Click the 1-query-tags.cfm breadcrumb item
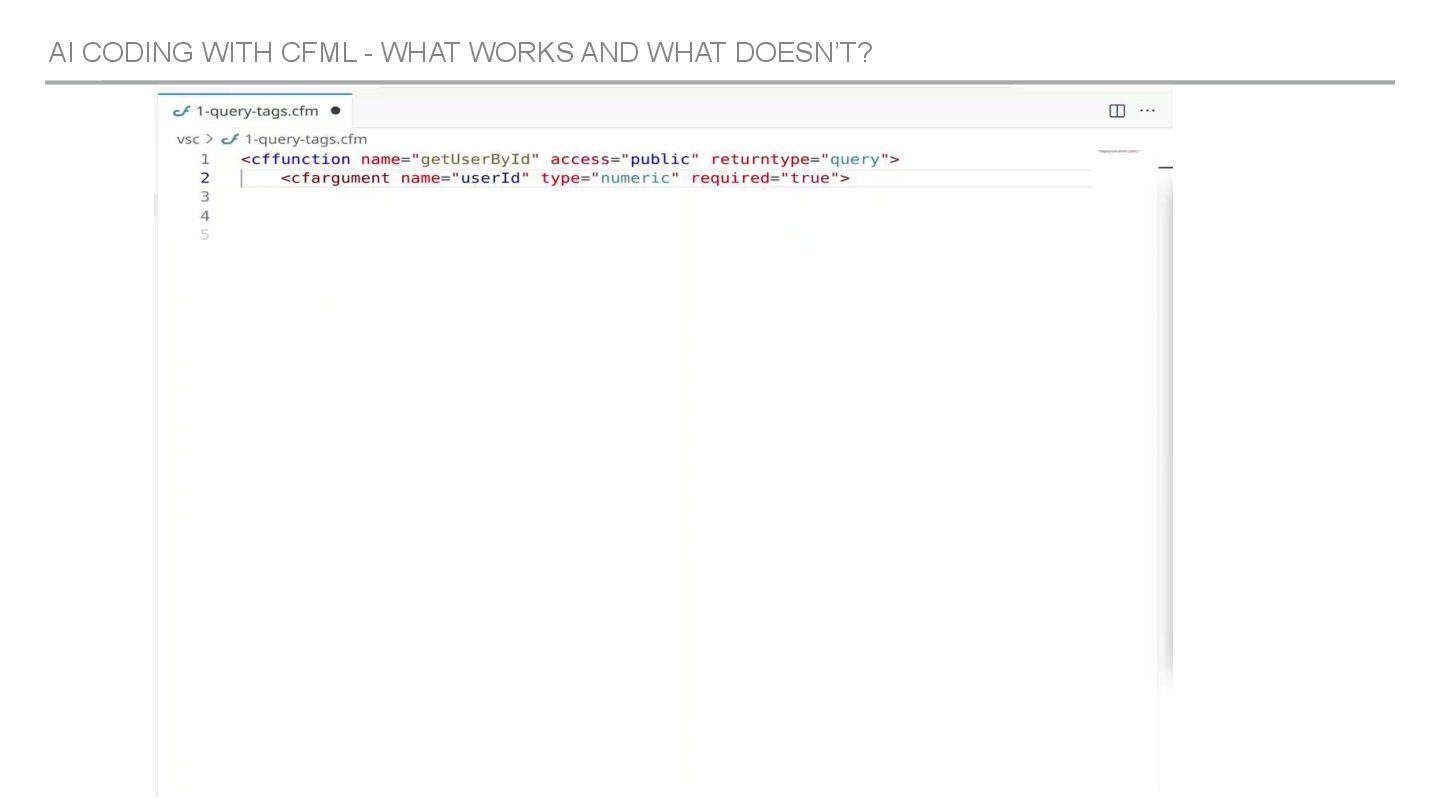 (305, 139)
